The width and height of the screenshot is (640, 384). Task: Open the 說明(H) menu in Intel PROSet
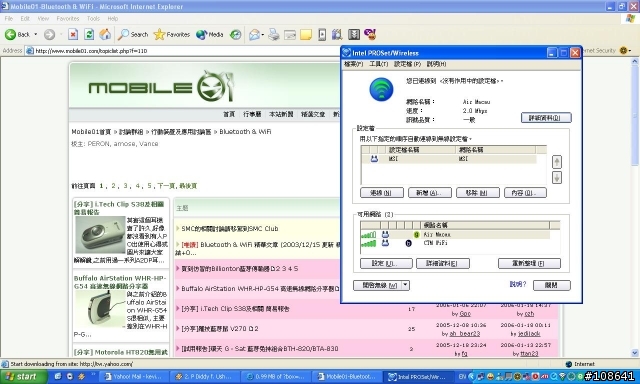[x=436, y=64]
